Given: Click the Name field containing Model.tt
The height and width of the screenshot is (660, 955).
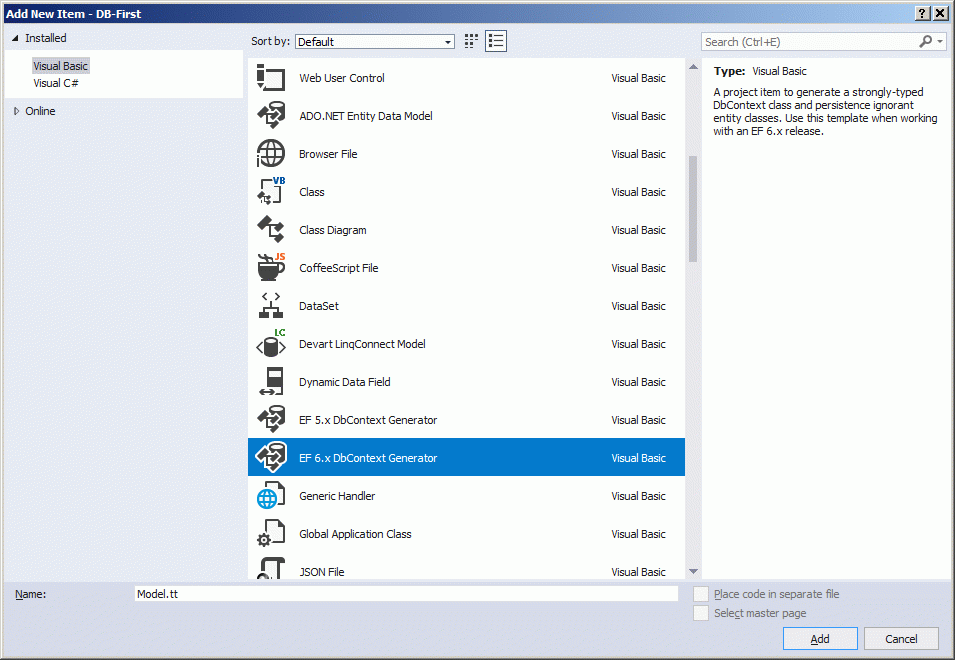Looking at the screenshot, I should tap(406, 594).
